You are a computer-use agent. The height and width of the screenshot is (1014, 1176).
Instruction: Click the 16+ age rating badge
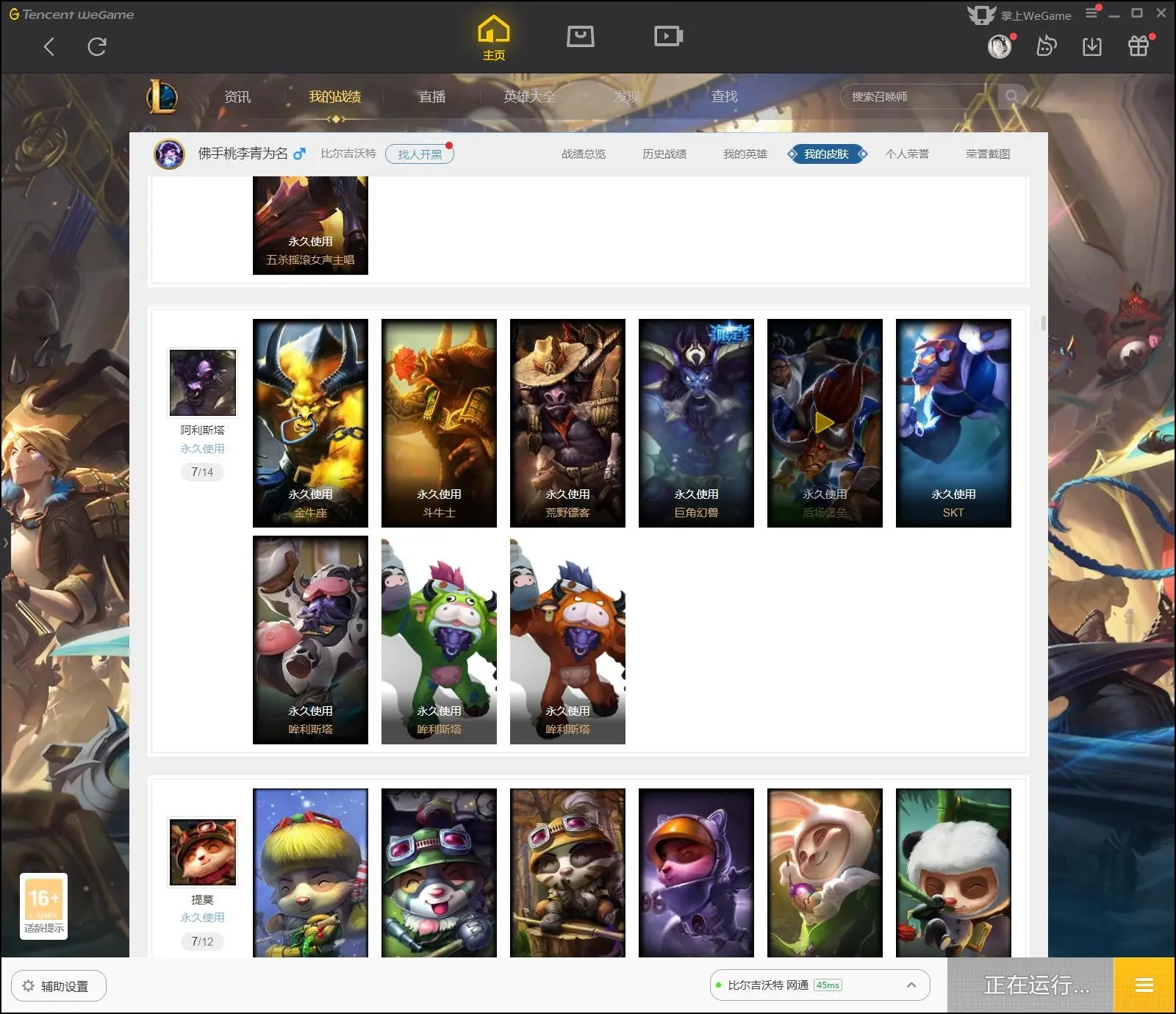(43, 905)
